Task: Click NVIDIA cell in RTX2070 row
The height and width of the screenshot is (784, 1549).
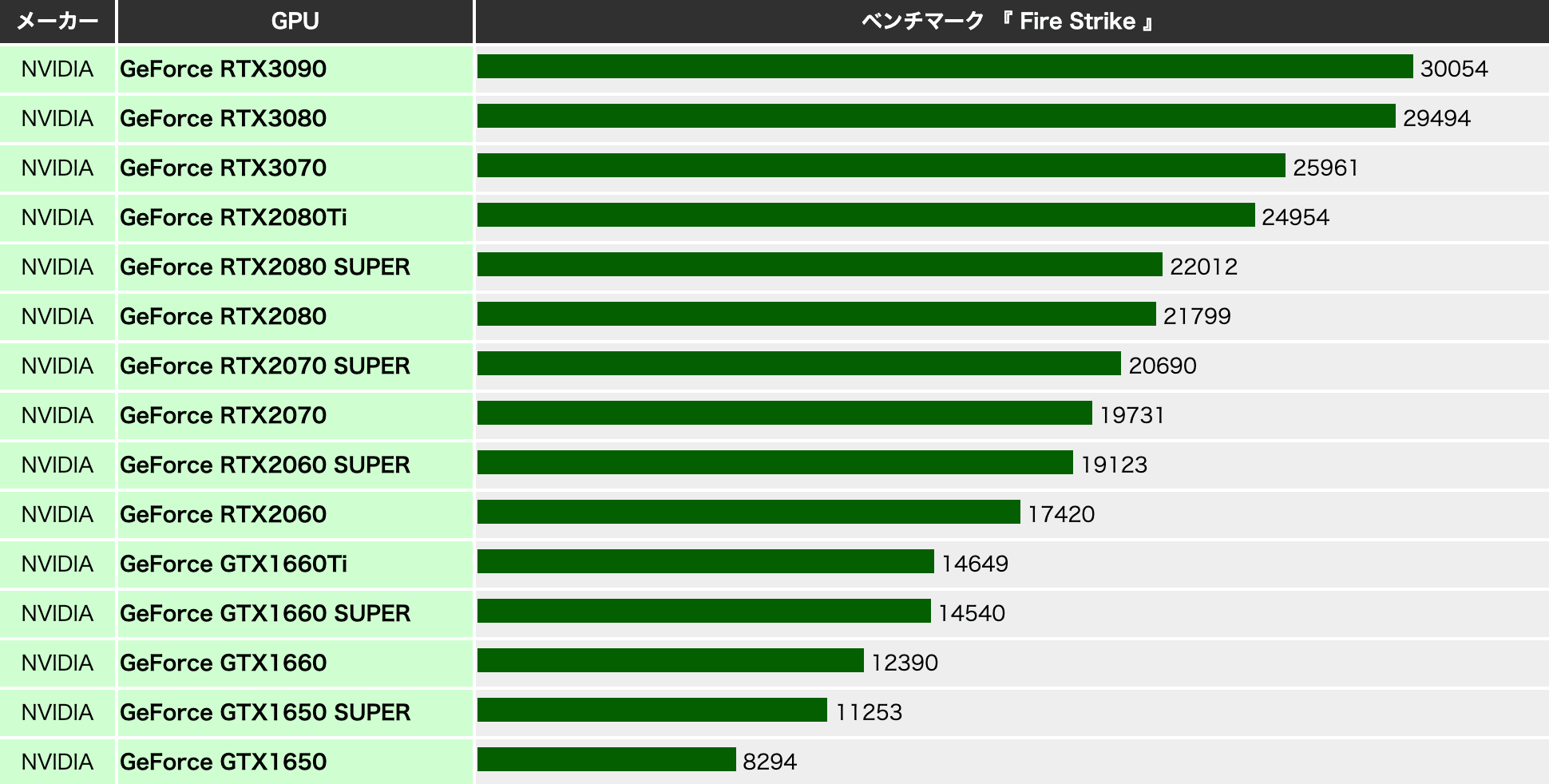Action: (57, 416)
